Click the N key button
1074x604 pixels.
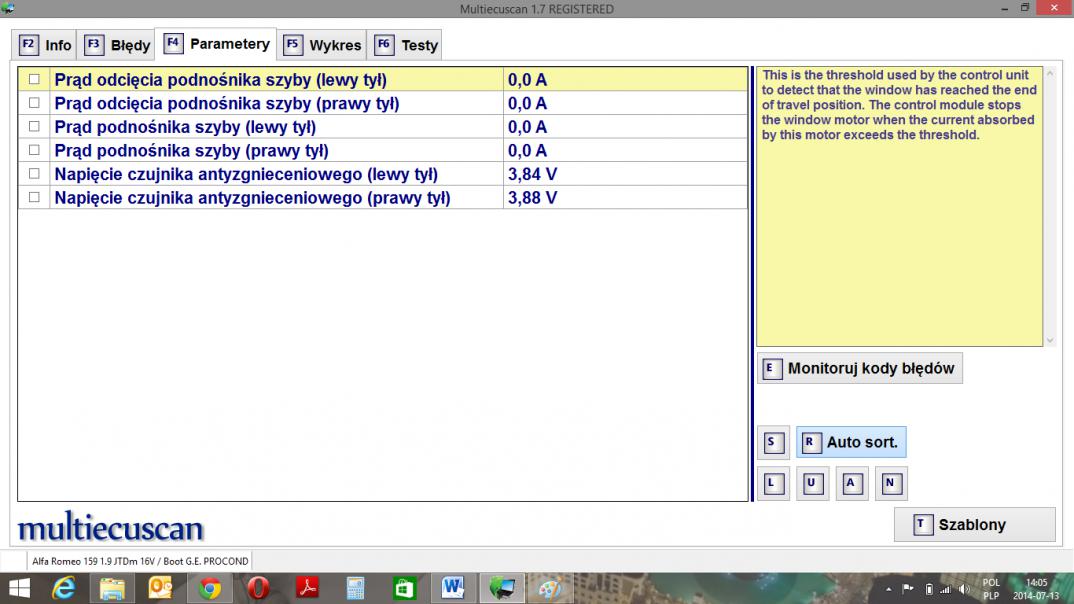891,483
